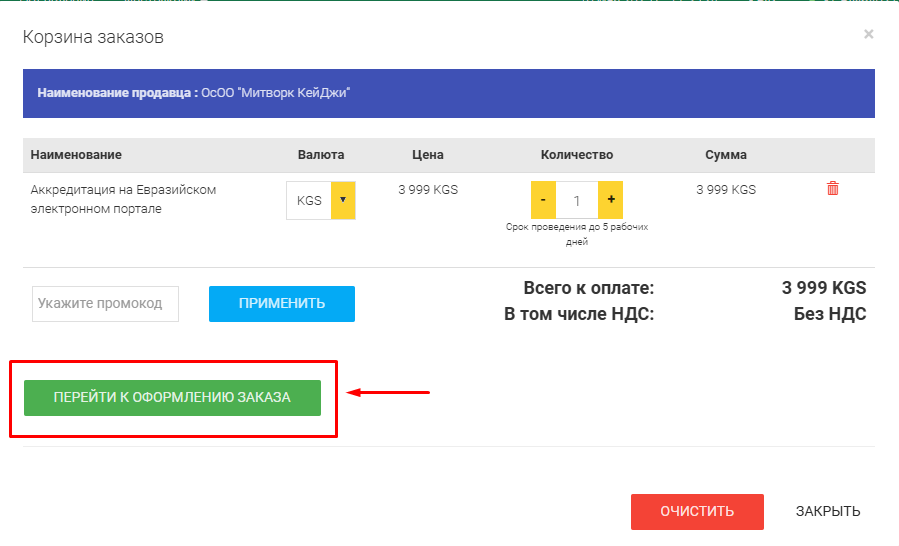Click the Без НДС value
The image size is (899, 546).
click(x=830, y=314)
